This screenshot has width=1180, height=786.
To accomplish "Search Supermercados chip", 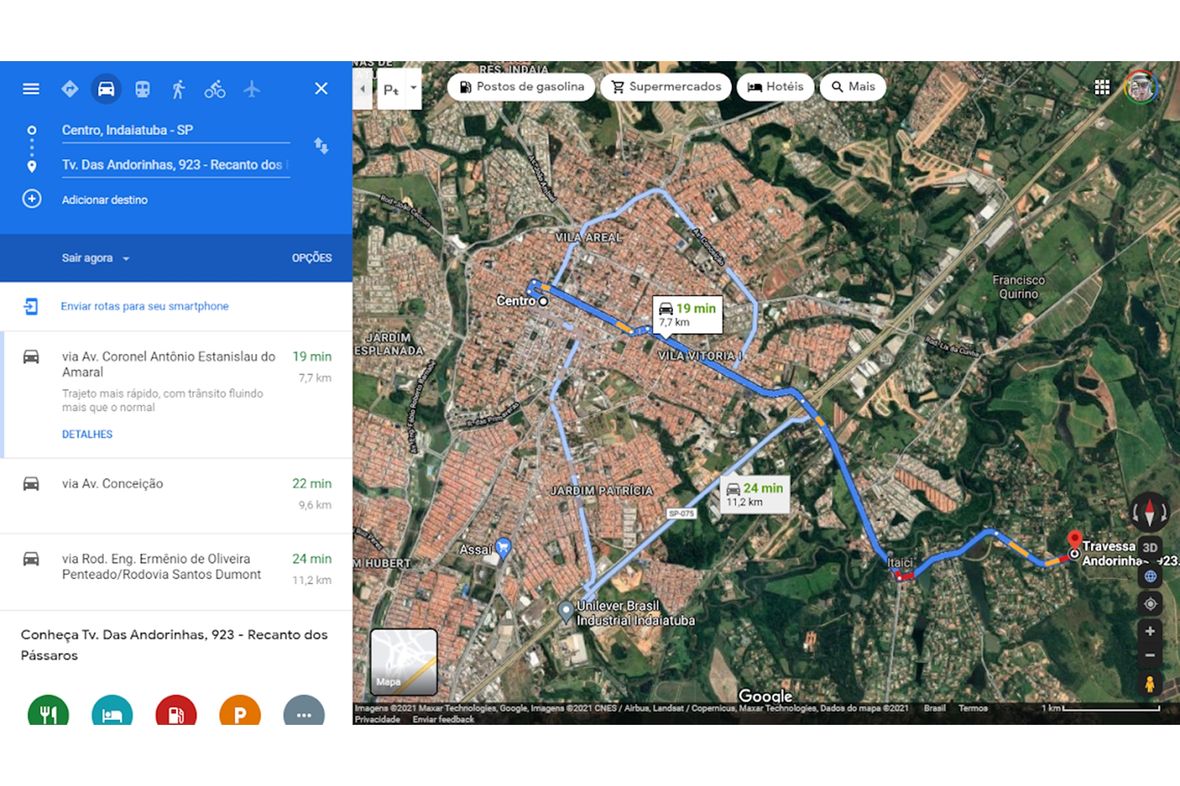I will (666, 87).
